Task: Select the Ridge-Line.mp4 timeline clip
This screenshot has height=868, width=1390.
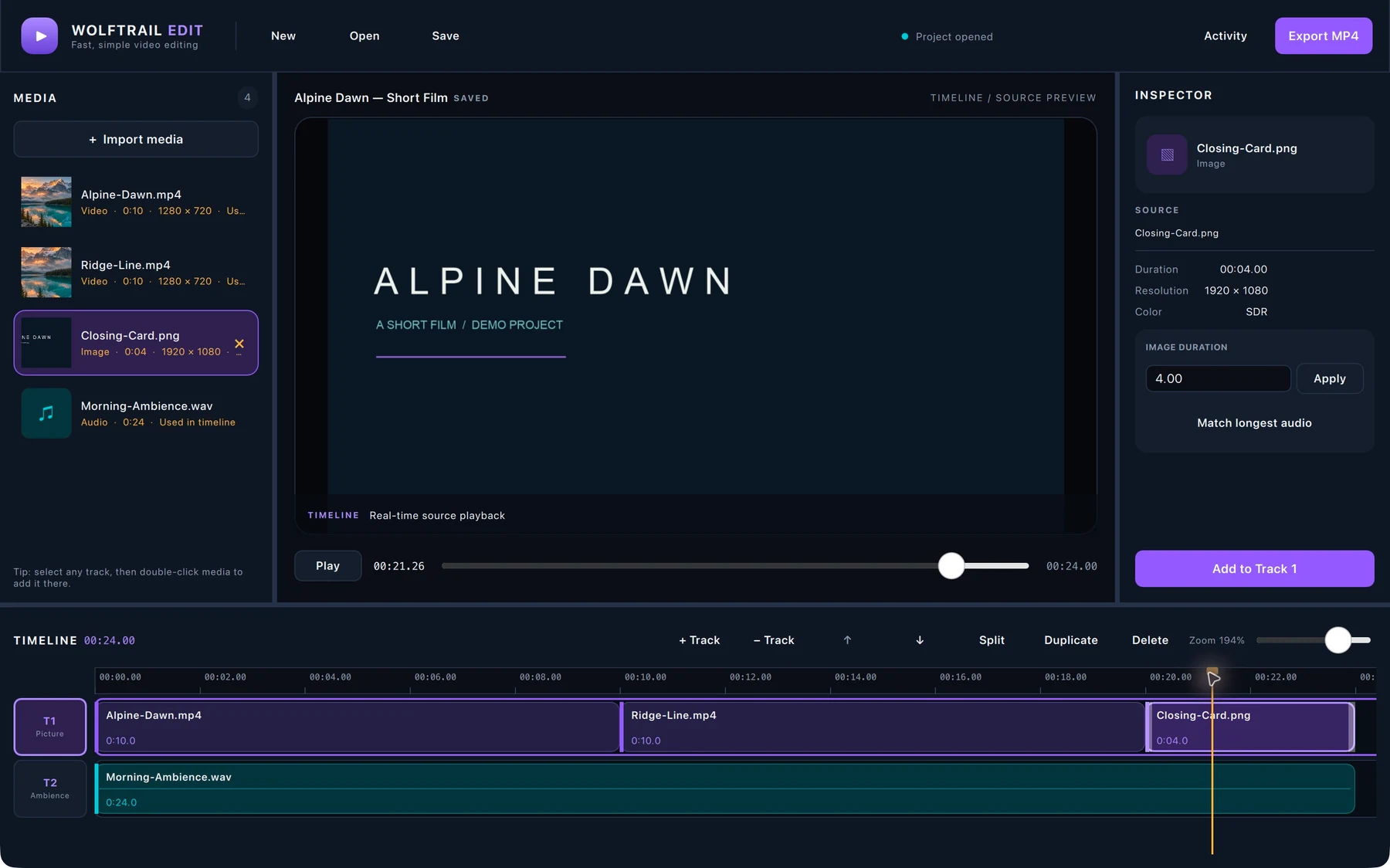Action: click(x=883, y=727)
